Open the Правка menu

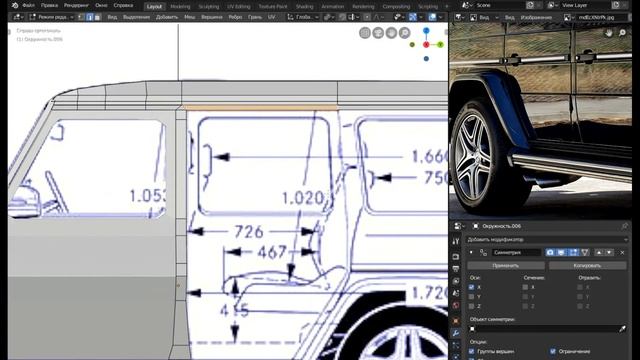[x=49, y=6]
